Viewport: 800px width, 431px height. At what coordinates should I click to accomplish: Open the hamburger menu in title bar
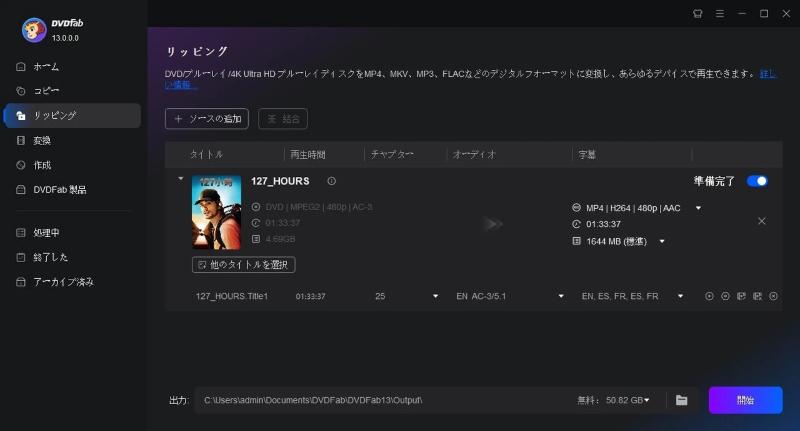pos(718,13)
